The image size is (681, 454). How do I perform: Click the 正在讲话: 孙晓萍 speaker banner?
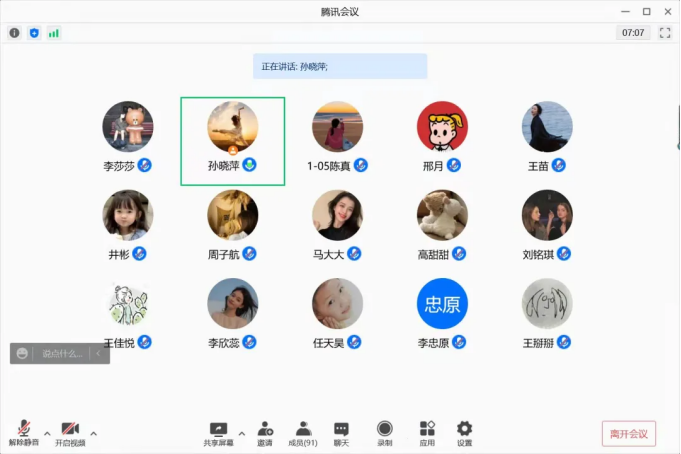[340, 66]
